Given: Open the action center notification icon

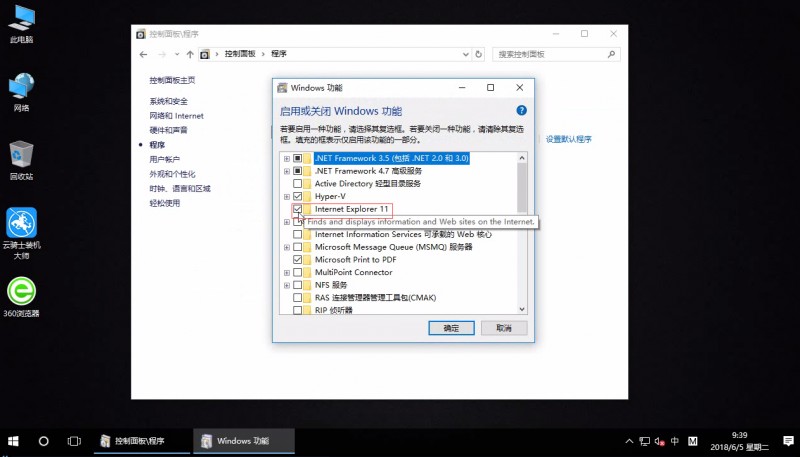Looking at the screenshot, I should point(788,441).
